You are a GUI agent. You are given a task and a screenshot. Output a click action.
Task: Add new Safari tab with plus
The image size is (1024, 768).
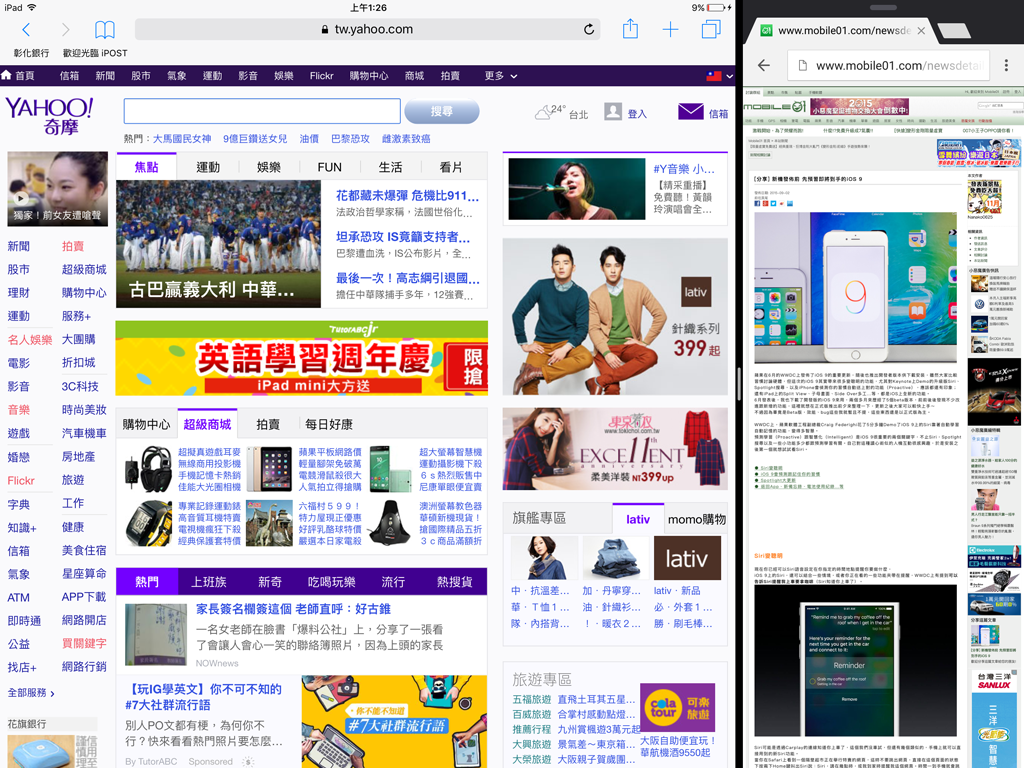[x=671, y=29]
